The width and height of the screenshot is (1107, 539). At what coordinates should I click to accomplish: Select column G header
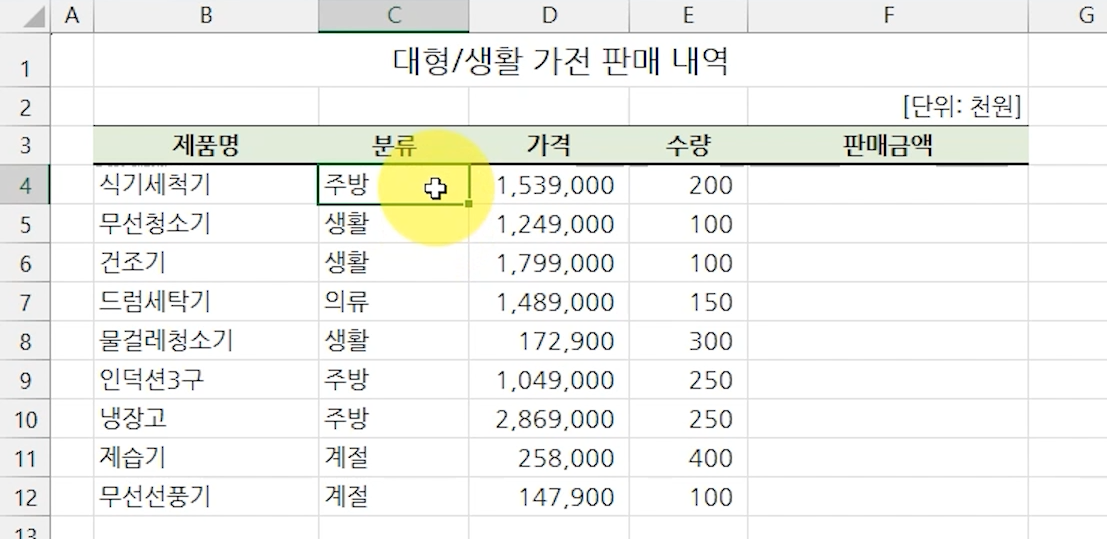[1067, 16]
